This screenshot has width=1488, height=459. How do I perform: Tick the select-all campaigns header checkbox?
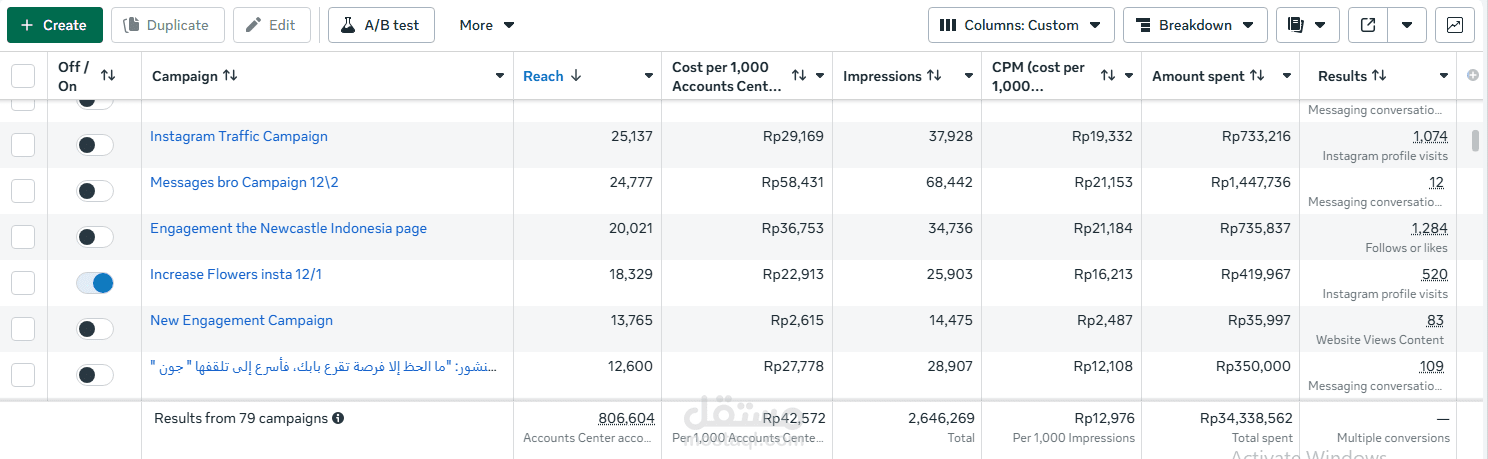click(23, 76)
